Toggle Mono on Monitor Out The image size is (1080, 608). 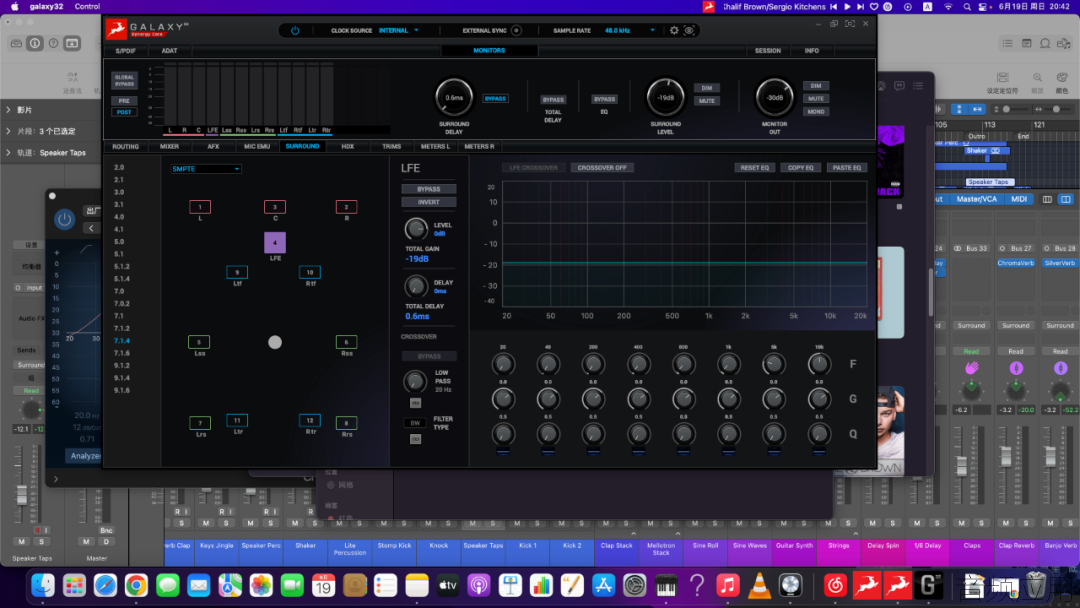(x=816, y=112)
